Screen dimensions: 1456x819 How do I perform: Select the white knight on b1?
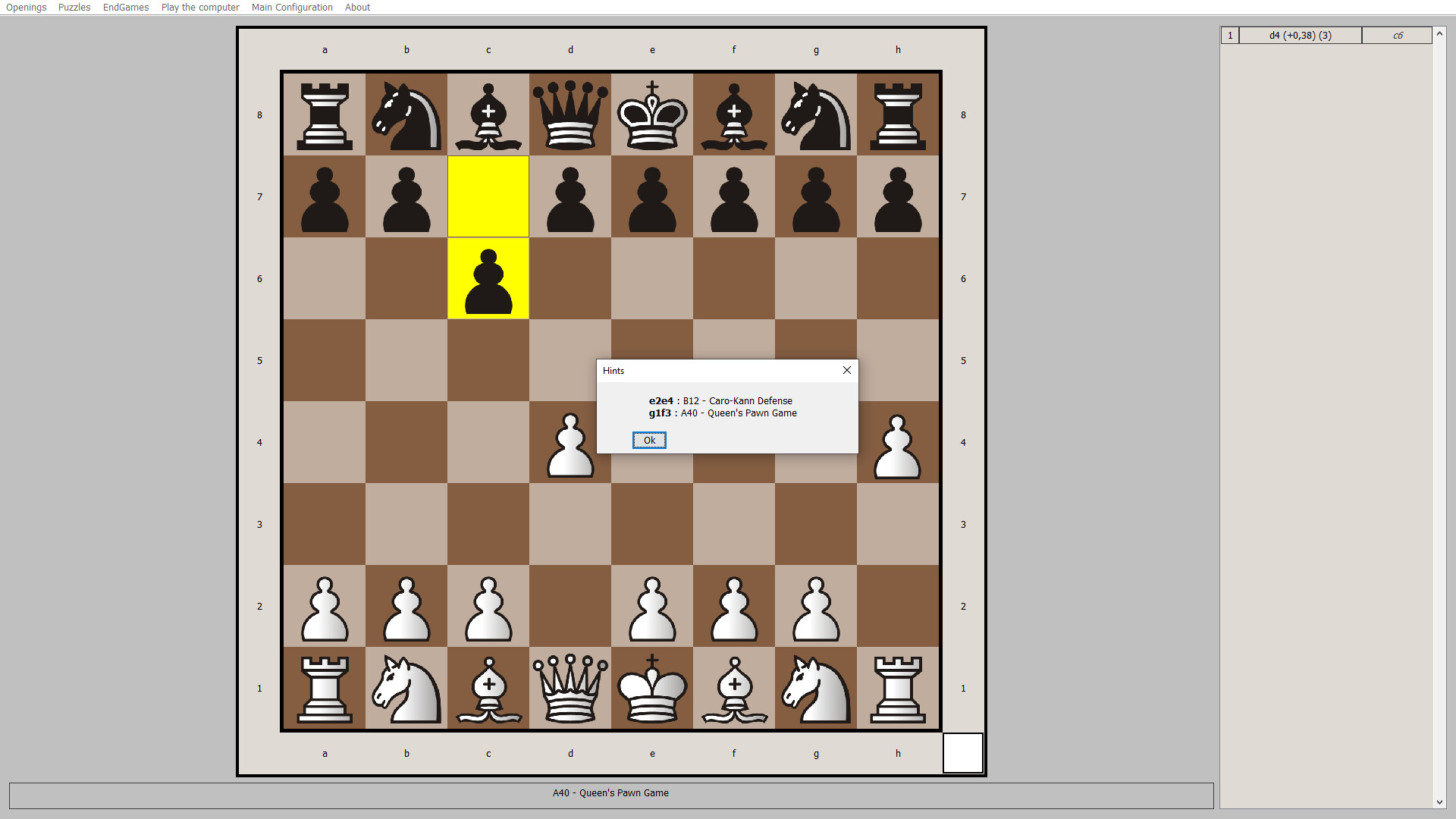tap(407, 688)
